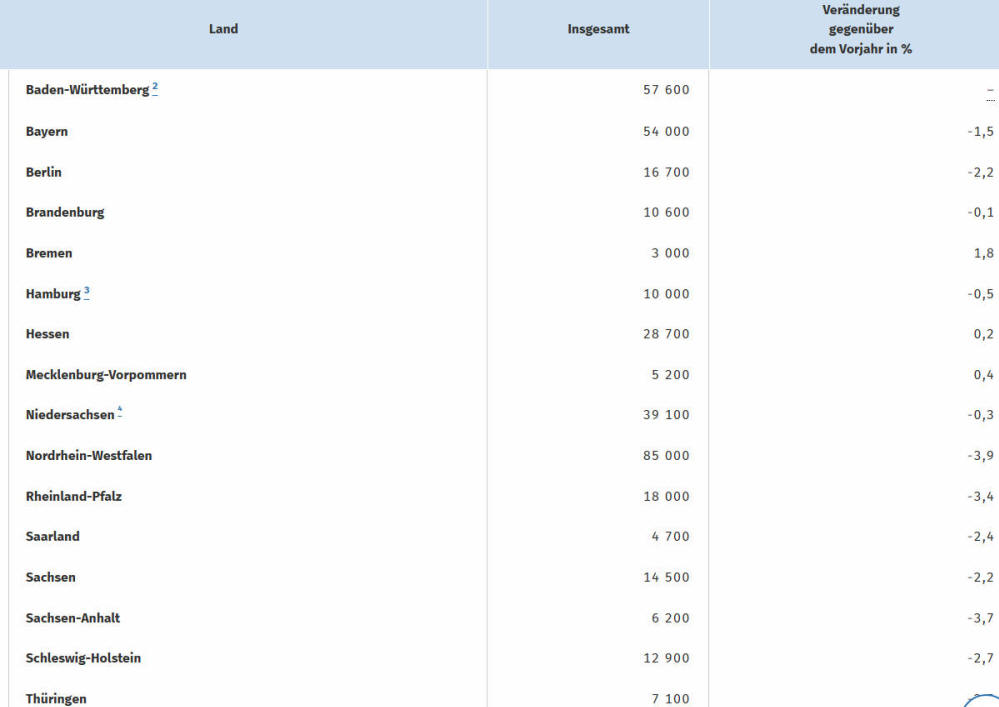Click the 'Hamburg' row label
Viewport: 999px width, 707px height.
point(53,294)
